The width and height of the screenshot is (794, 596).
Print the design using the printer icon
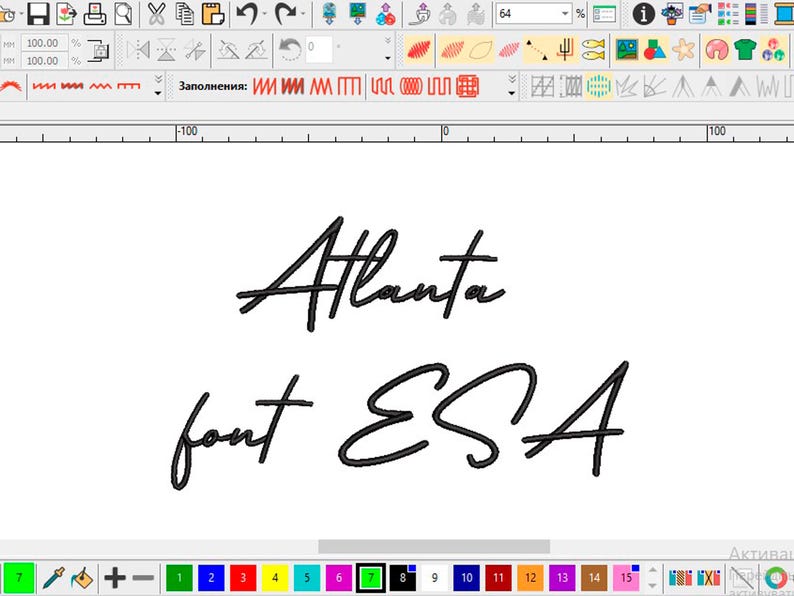point(95,13)
